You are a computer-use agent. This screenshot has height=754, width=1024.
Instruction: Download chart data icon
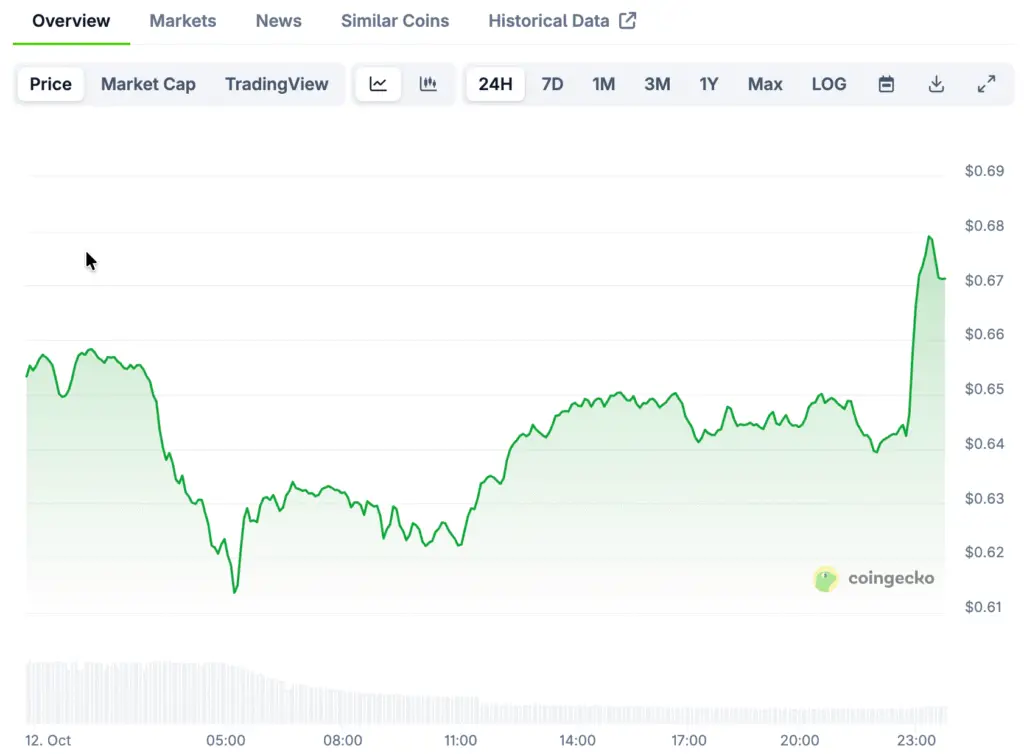tap(936, 84)
